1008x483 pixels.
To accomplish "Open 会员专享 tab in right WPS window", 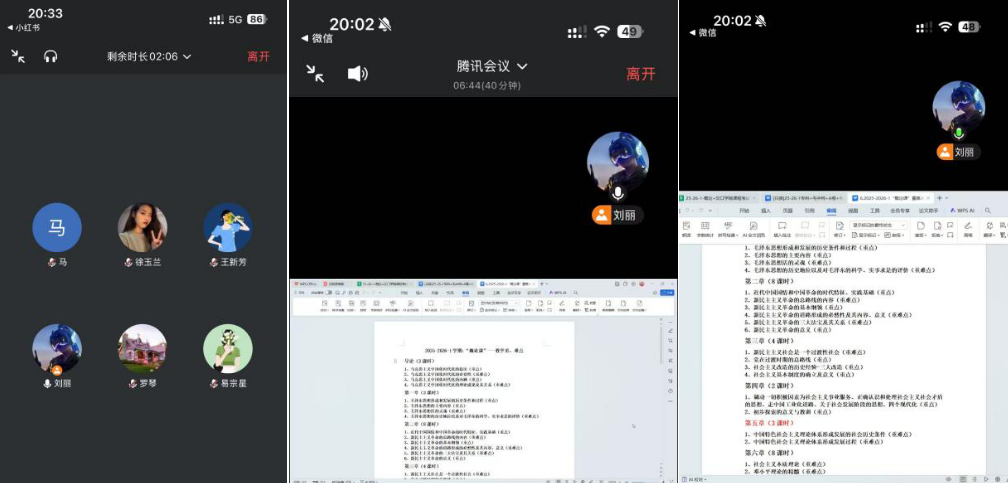I will [901, 211].
